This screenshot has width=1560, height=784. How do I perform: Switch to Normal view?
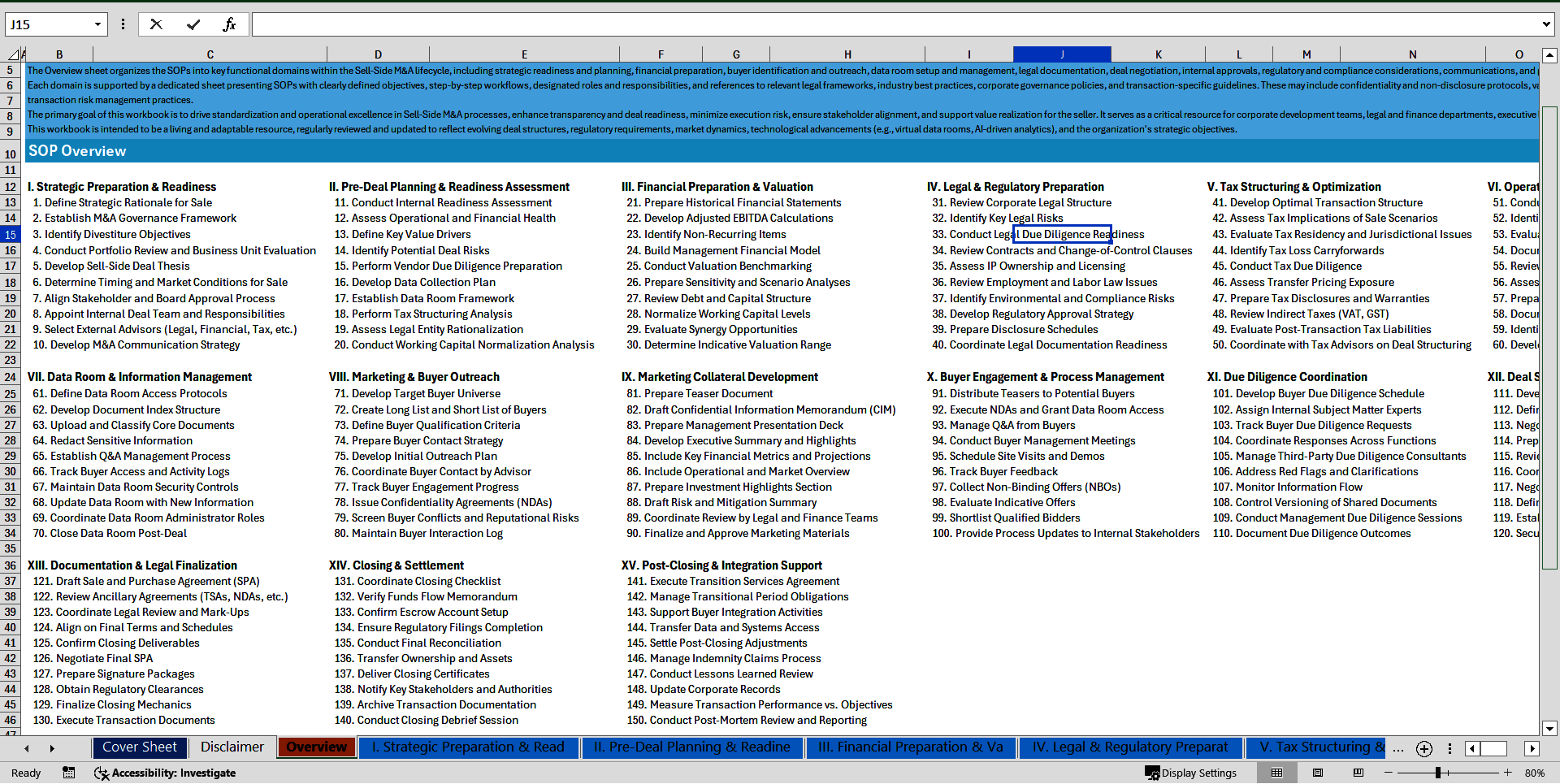click(1276, 773)
